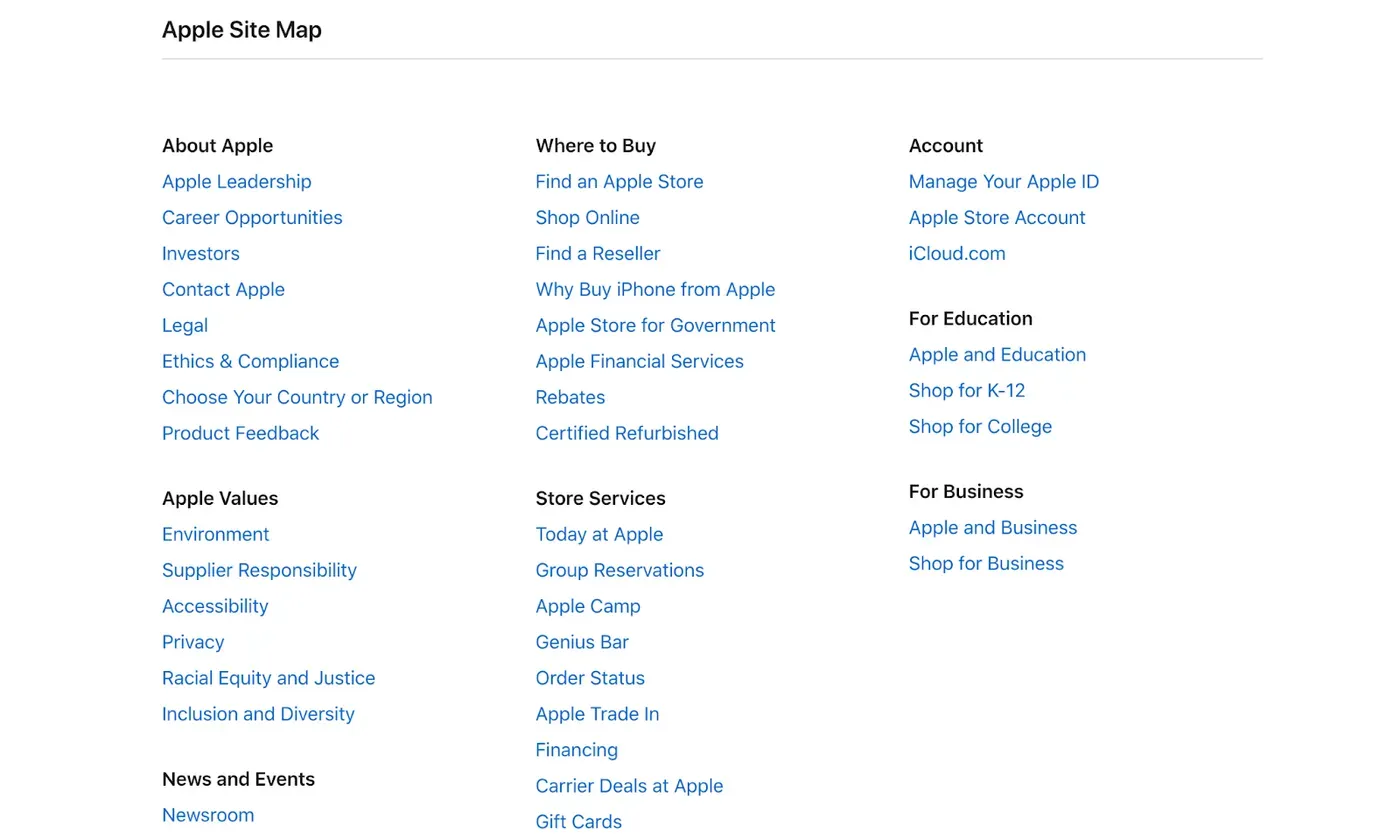Open the Shop Online link
The image size is (1400, 839).
[x=587, y=217]
